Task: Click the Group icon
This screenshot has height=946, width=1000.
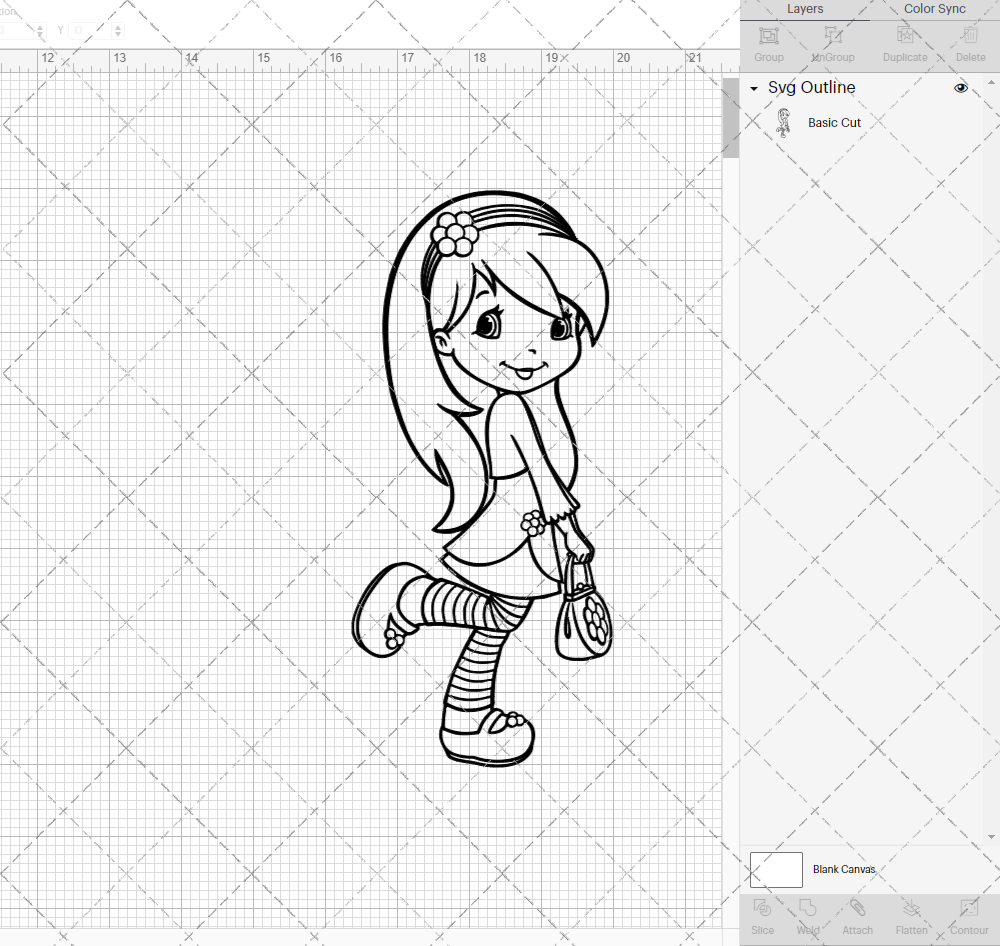Action: coord(768,42)
